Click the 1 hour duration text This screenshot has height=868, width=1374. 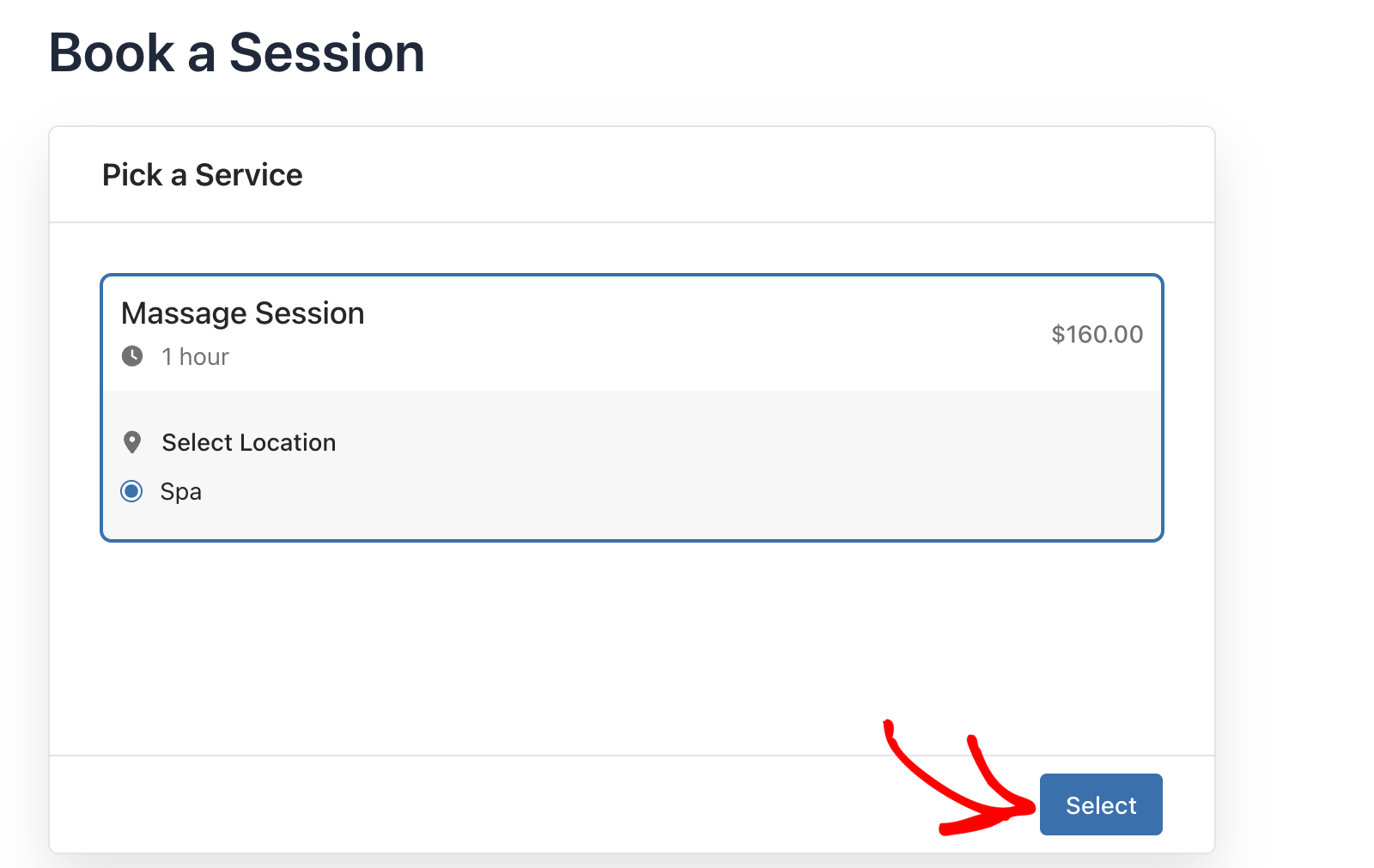point(196,357)
